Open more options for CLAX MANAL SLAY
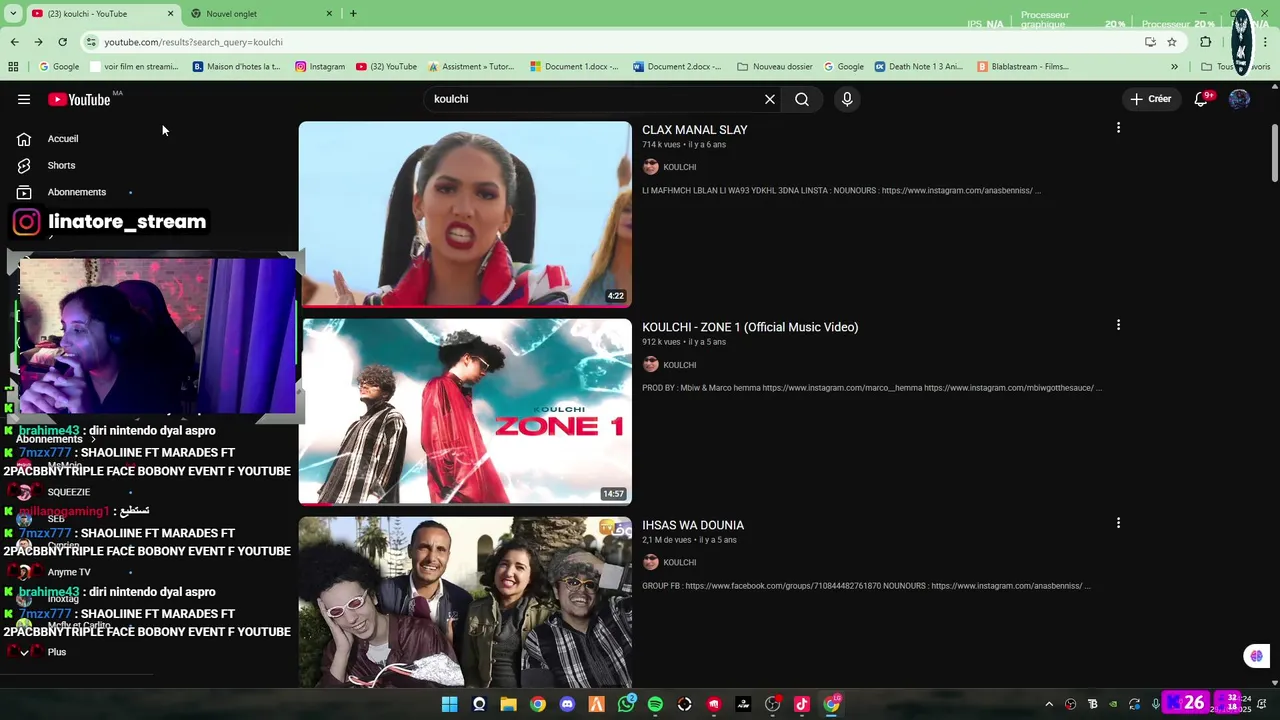 pos(1118,128)
